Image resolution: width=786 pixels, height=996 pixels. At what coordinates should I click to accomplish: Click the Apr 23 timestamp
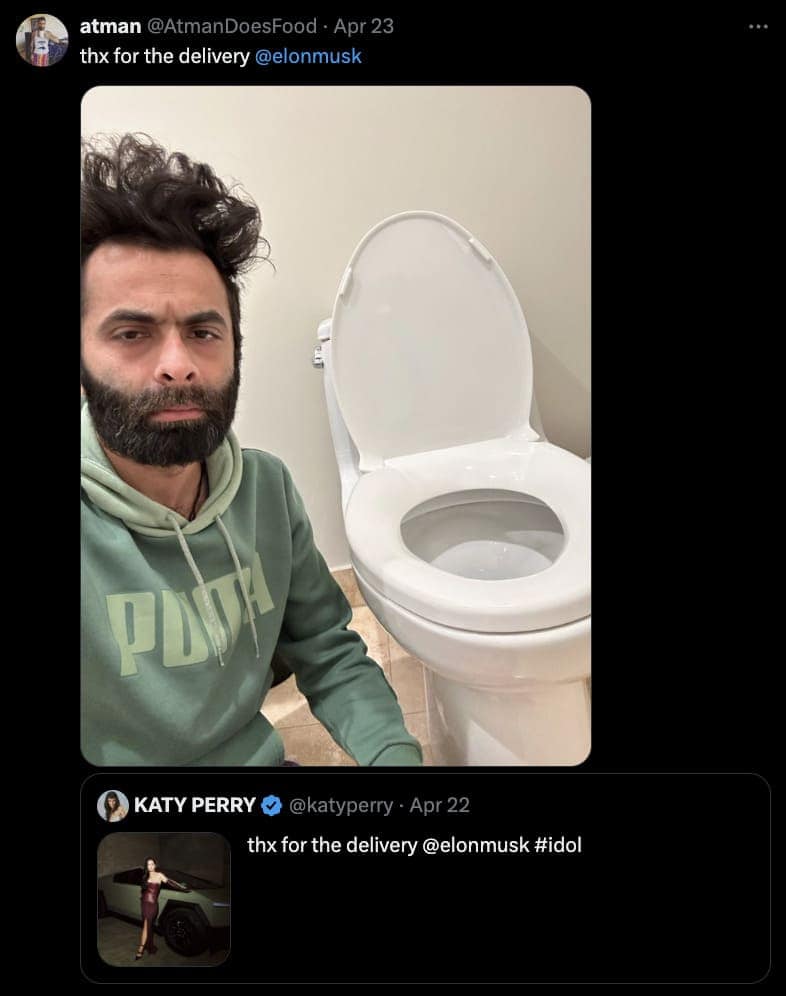(364, 26)
